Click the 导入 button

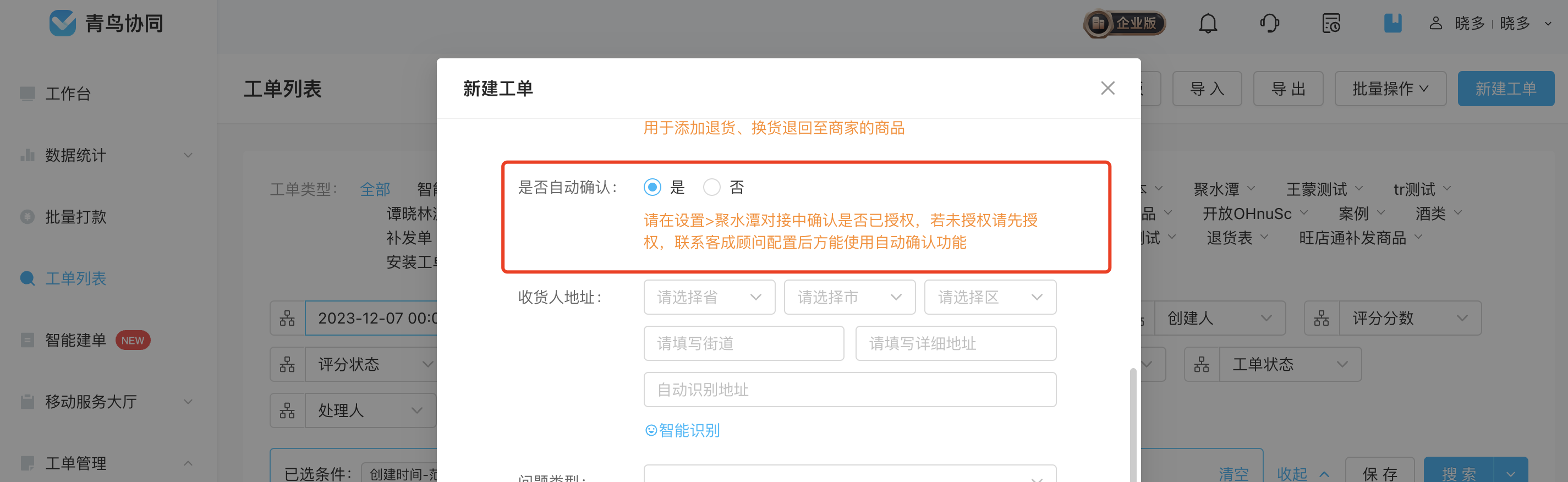pos(1207,89)
